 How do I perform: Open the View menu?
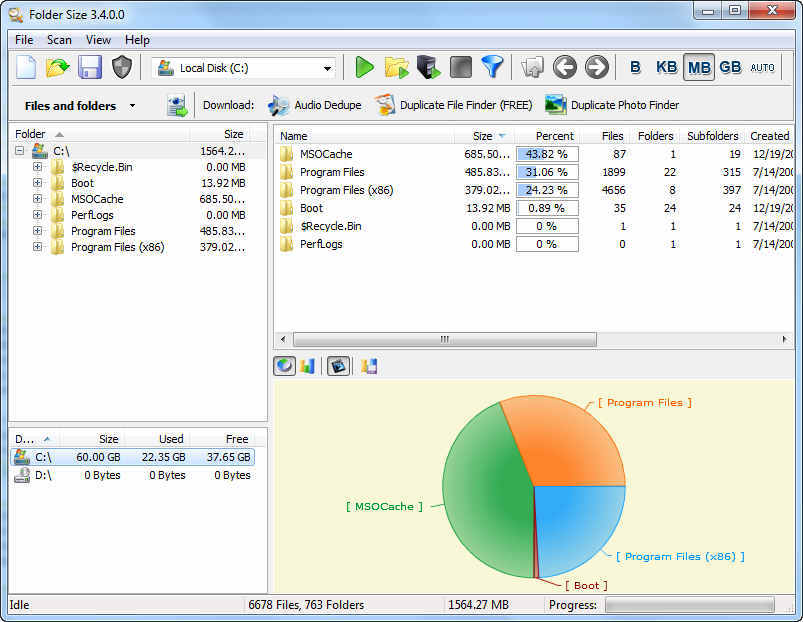97,40
